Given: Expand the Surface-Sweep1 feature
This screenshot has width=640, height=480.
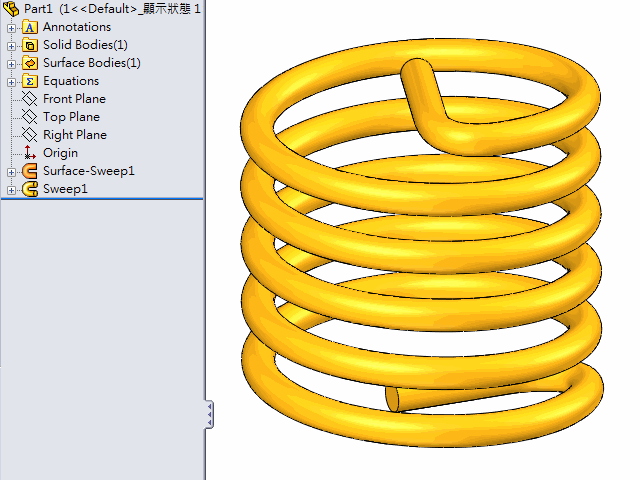Looking at the screenshot, I should pos(11,172).
